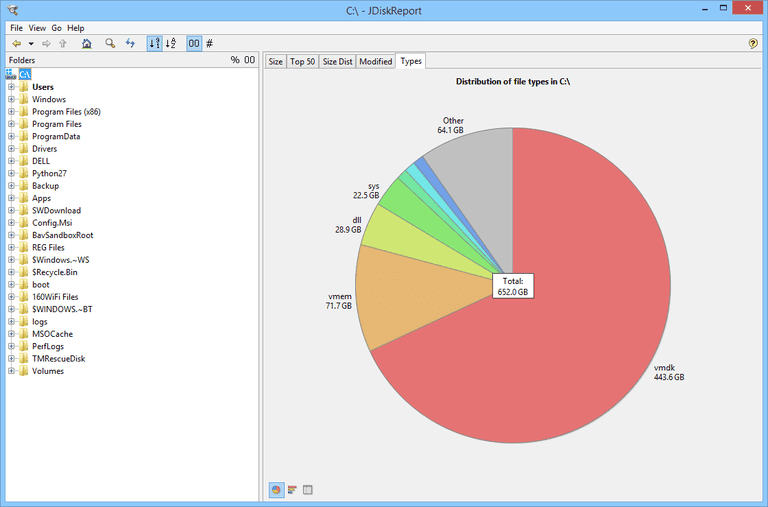Select table view icon

(x=308, y=489)
